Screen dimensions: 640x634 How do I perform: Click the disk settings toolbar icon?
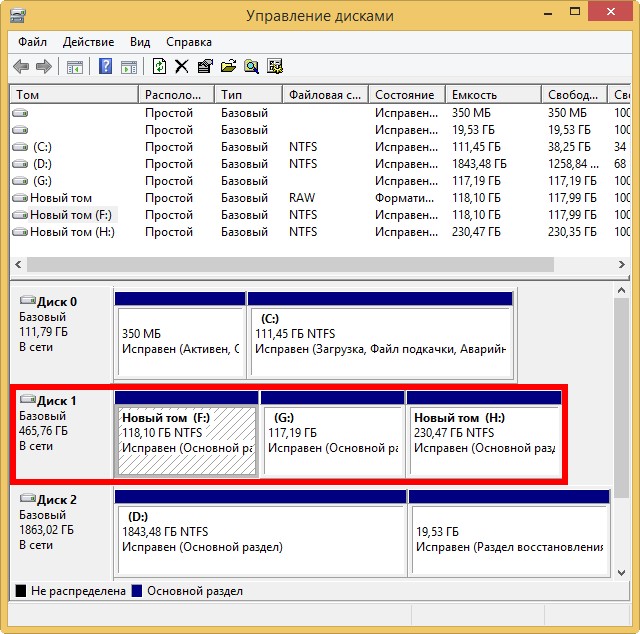(x=275, y=66)
